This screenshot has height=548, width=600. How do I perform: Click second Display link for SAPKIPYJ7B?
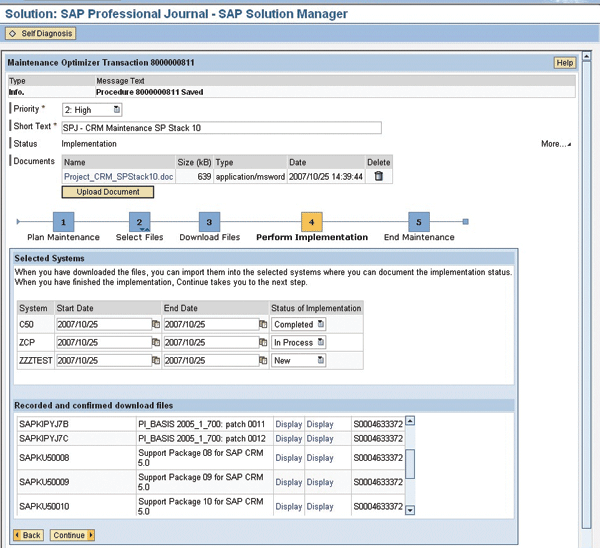click(x=320, y=424)
